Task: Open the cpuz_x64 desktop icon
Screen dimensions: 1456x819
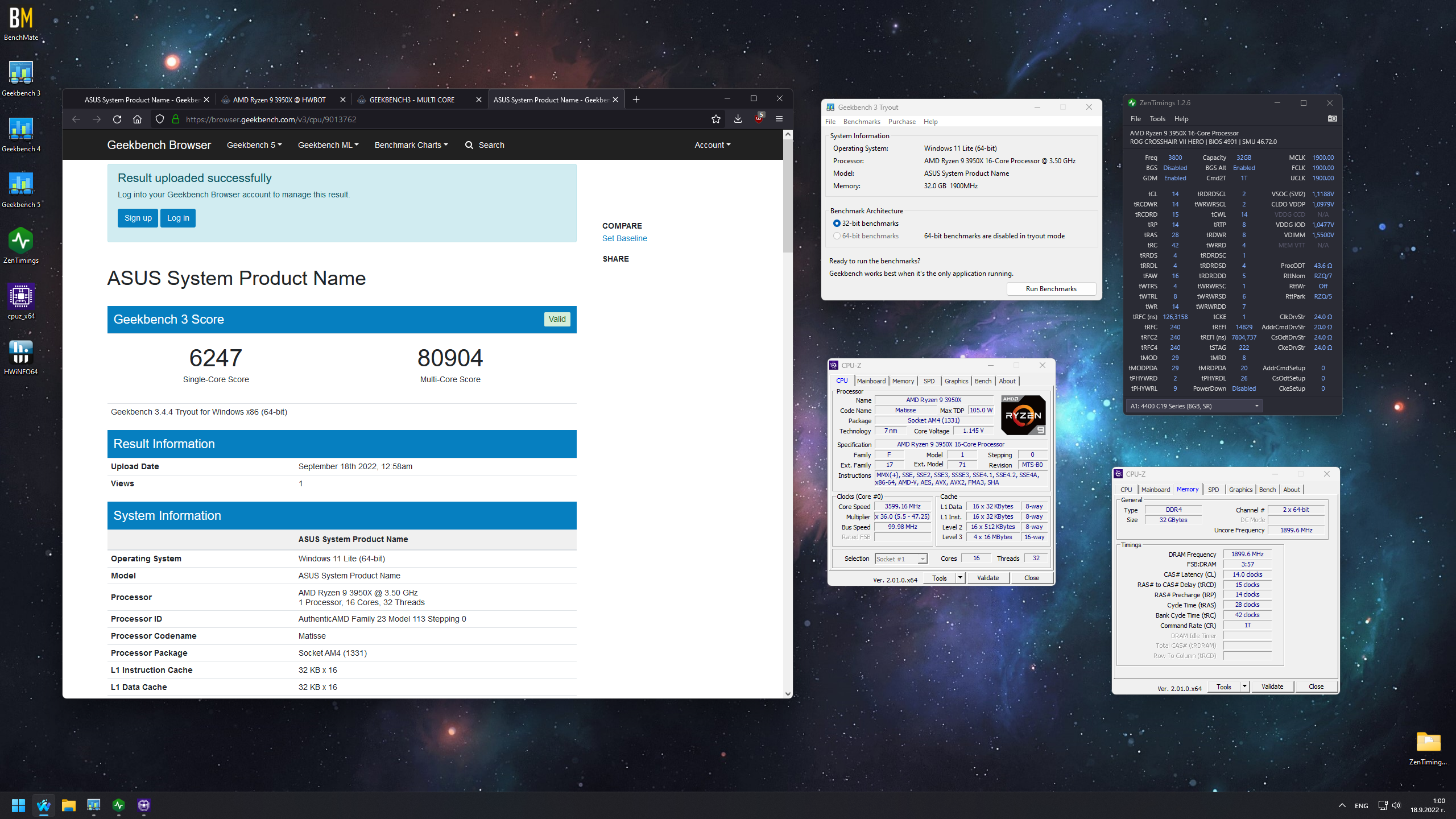Action: tap(21, 301)
